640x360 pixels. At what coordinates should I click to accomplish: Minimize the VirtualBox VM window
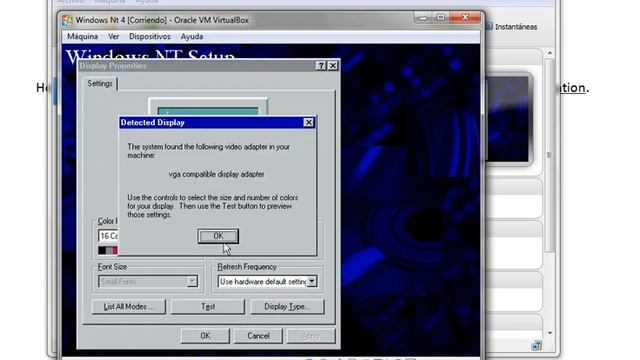(423, 18)
